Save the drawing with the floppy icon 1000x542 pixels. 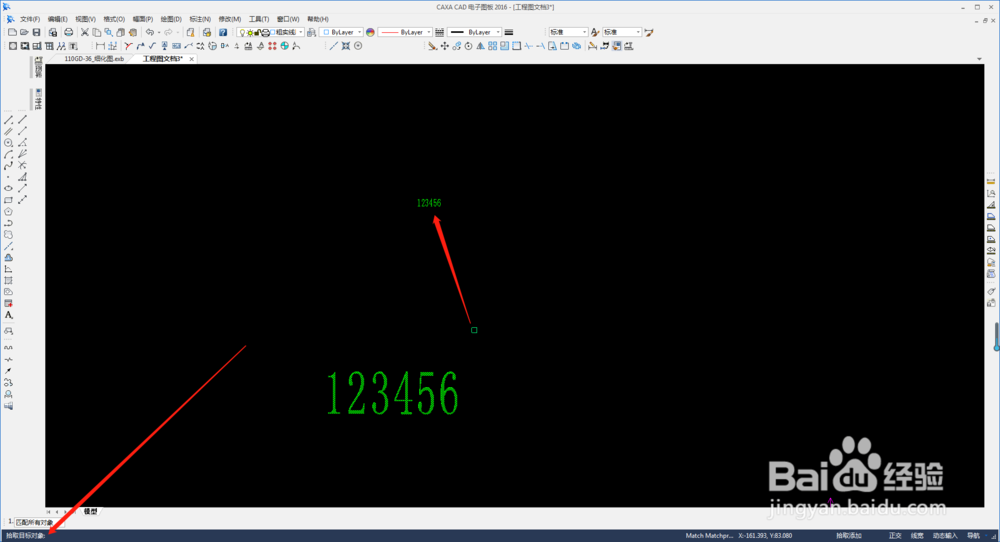(36, 32)
